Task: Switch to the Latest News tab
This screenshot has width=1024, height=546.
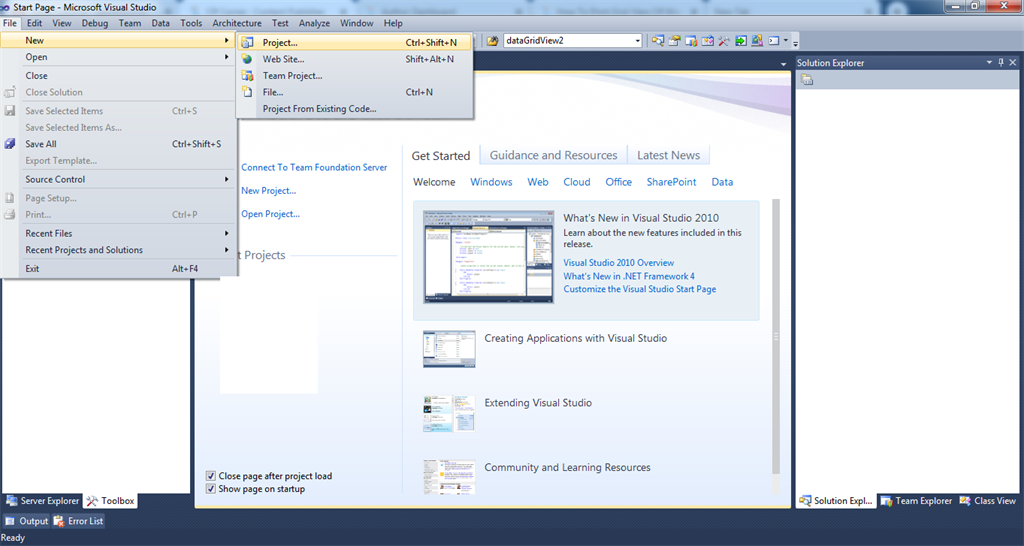Action: [668, 155]
